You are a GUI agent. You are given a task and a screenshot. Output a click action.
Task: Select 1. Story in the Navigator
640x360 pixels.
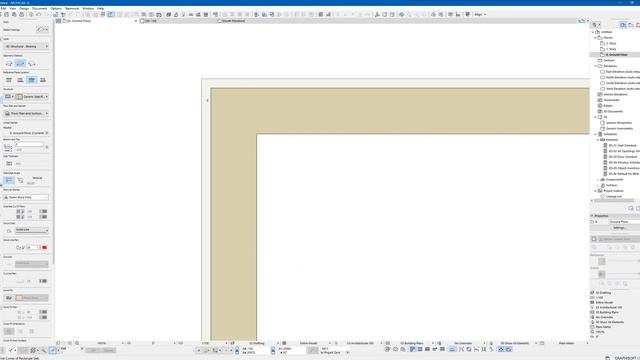[x=611, y=49]
